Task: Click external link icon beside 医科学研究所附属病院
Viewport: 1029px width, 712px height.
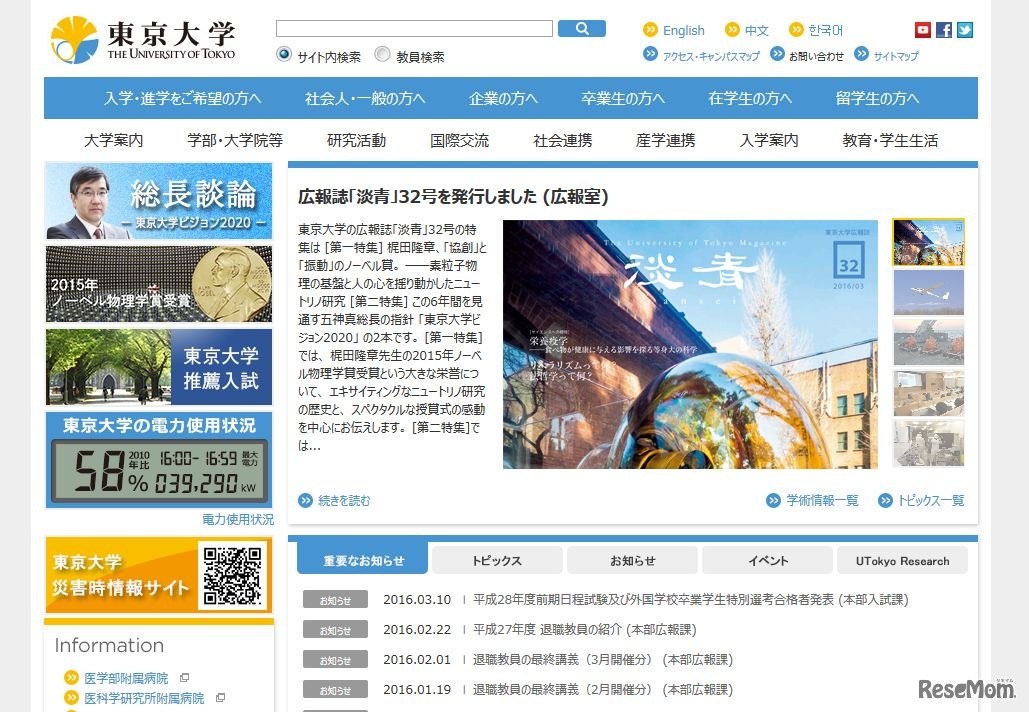Action: click(x=220, y=698)
